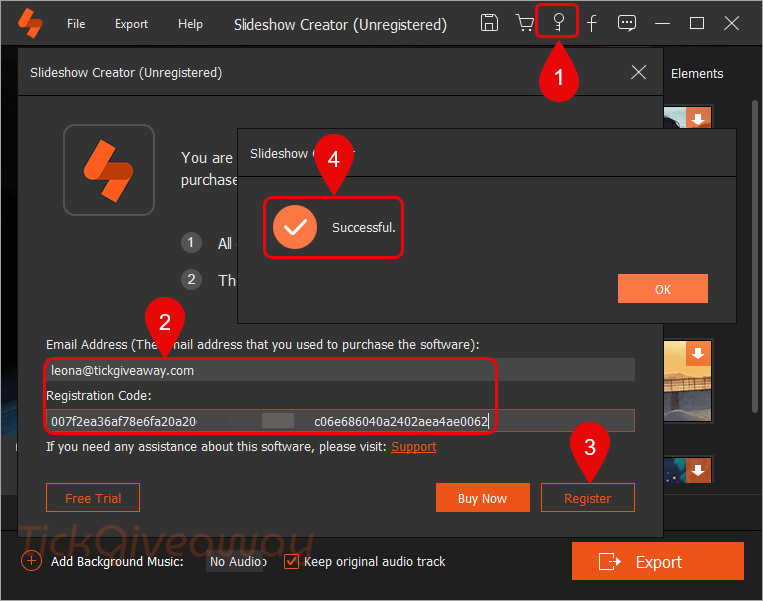Click the Buy Now button
The image size is (763, 601).
point(482,498)
